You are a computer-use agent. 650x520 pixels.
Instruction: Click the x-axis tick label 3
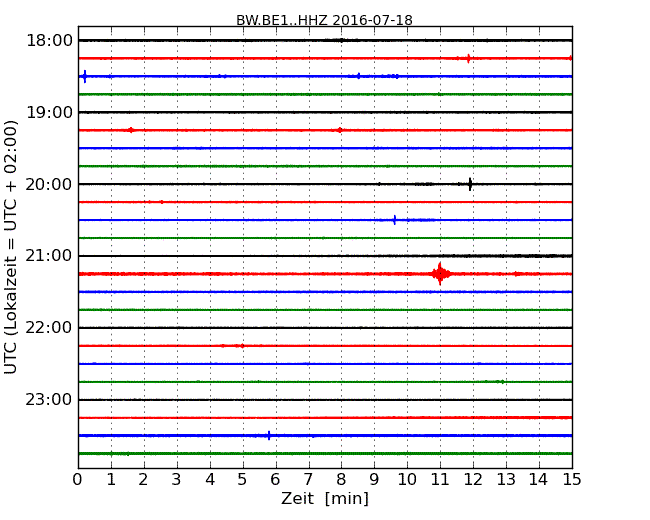pos(177,480)
